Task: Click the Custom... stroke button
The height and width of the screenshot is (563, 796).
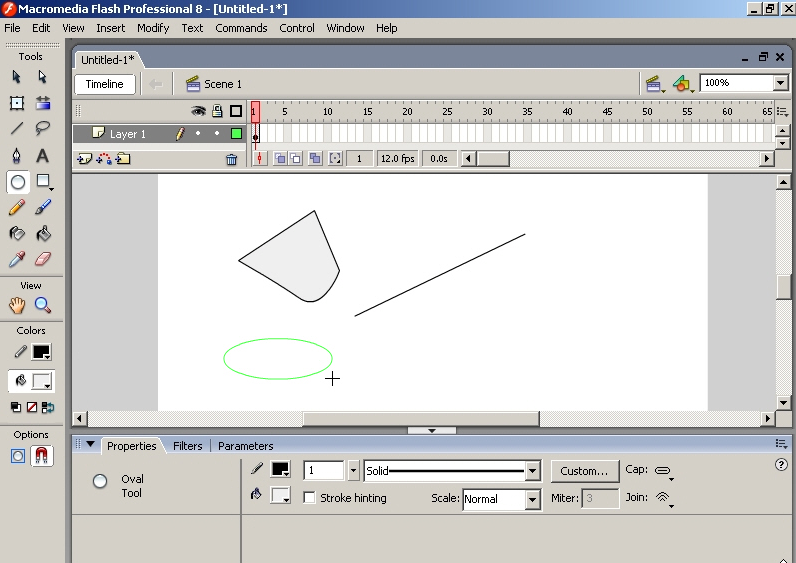Action: pyautogui.click(x=584, y=471)
